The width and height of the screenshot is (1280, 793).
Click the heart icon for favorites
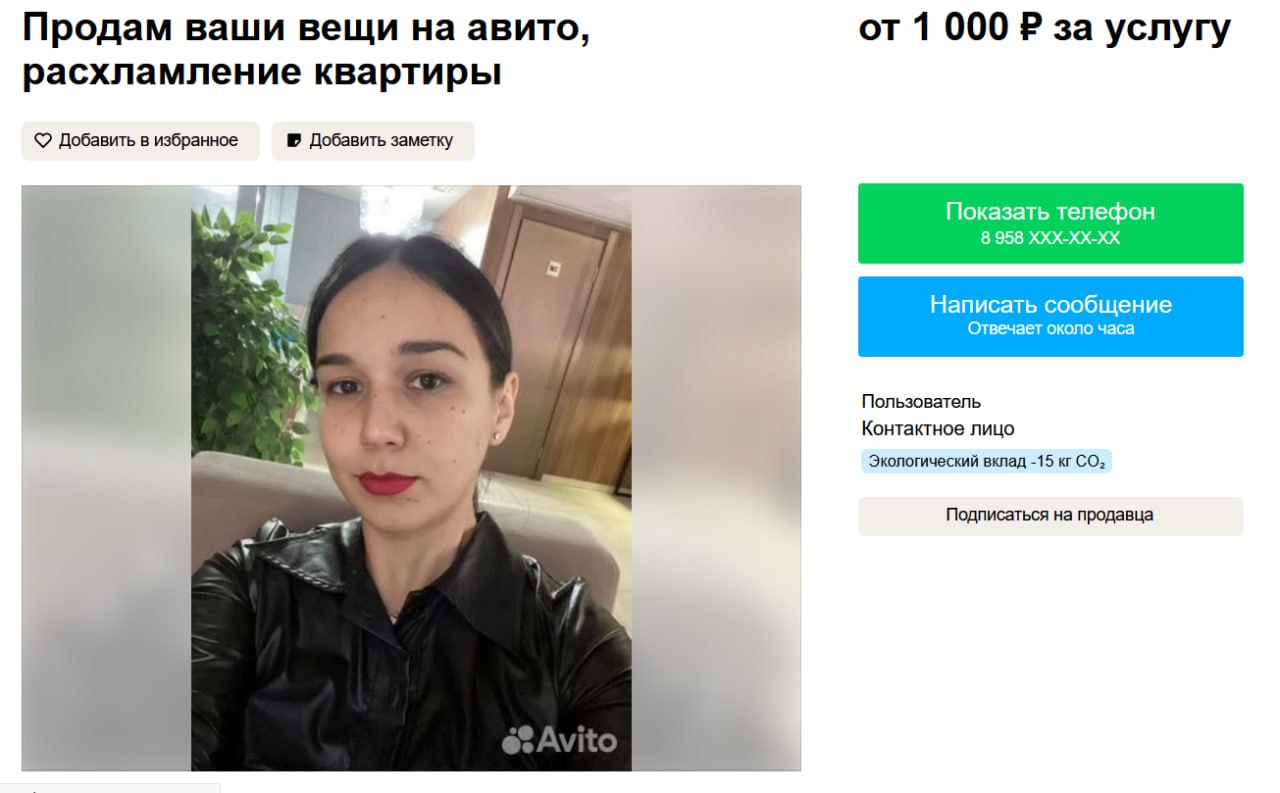point(43,141)
